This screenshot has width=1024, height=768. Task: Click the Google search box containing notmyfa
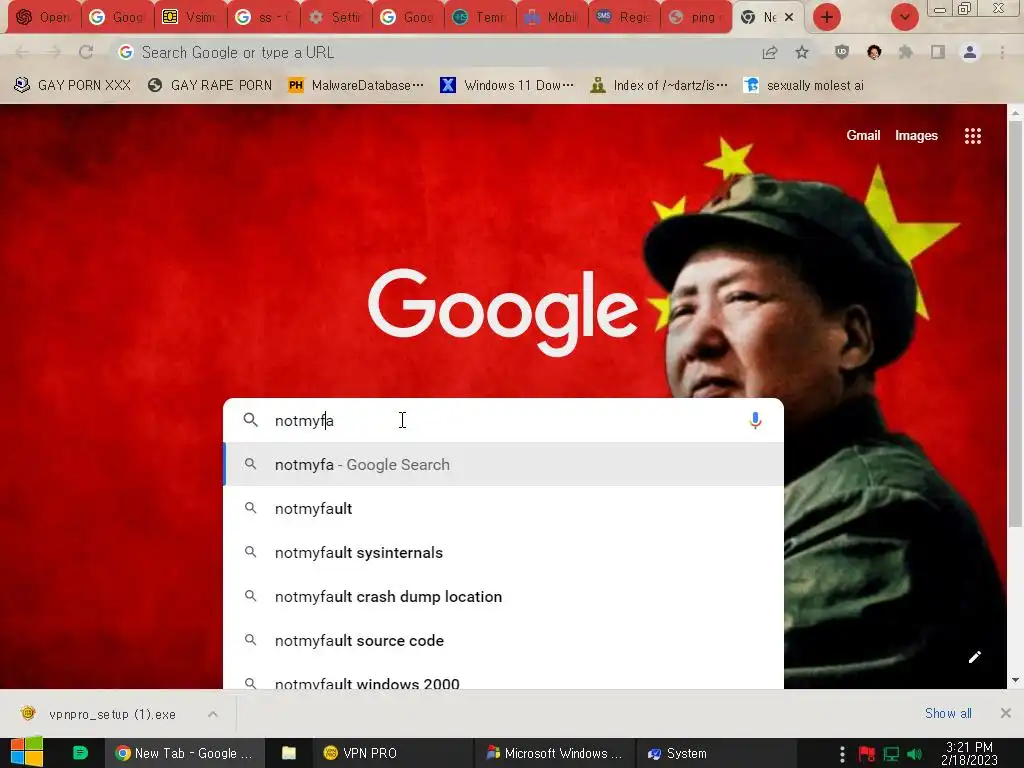503,421
